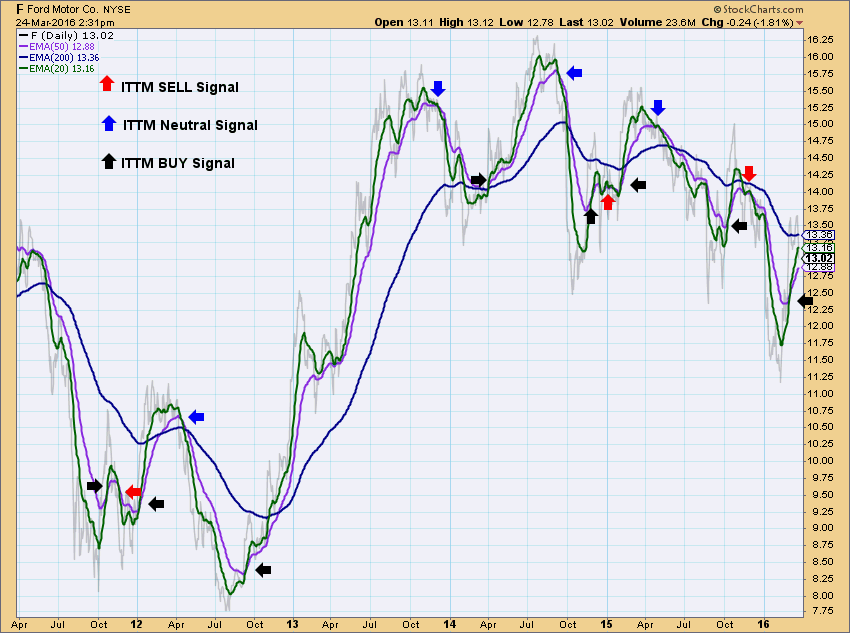
Task: Click the High 13.12 value
Action: pyautogui.click(x=466, y=22)
